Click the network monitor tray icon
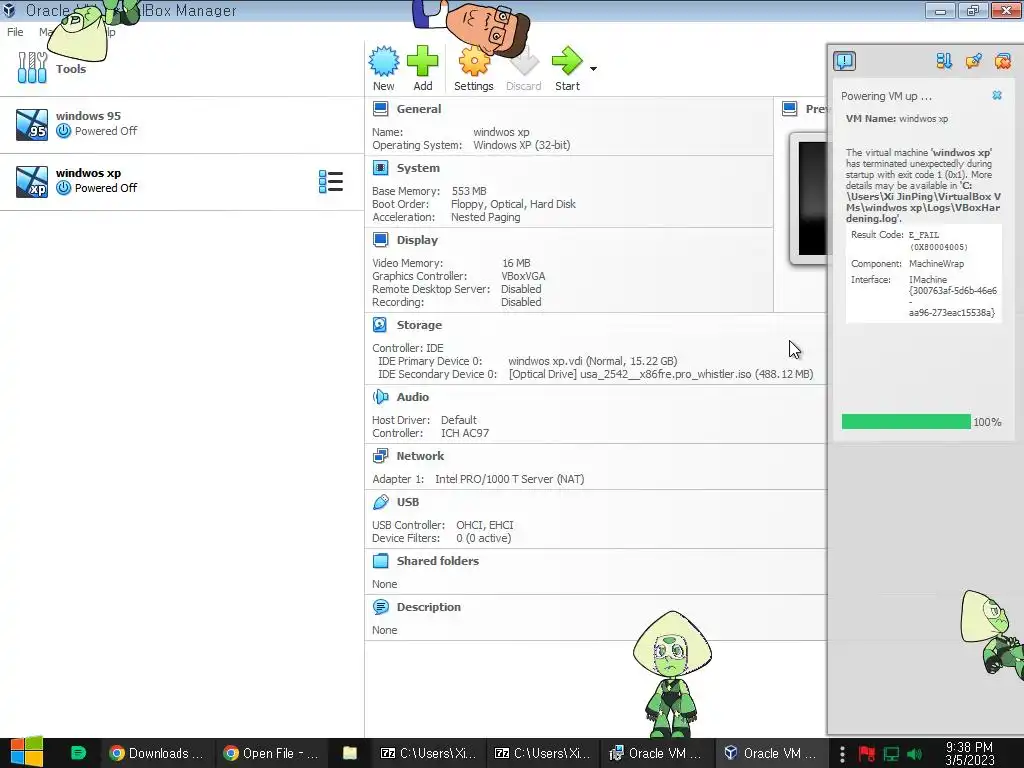 click(891, 754)
